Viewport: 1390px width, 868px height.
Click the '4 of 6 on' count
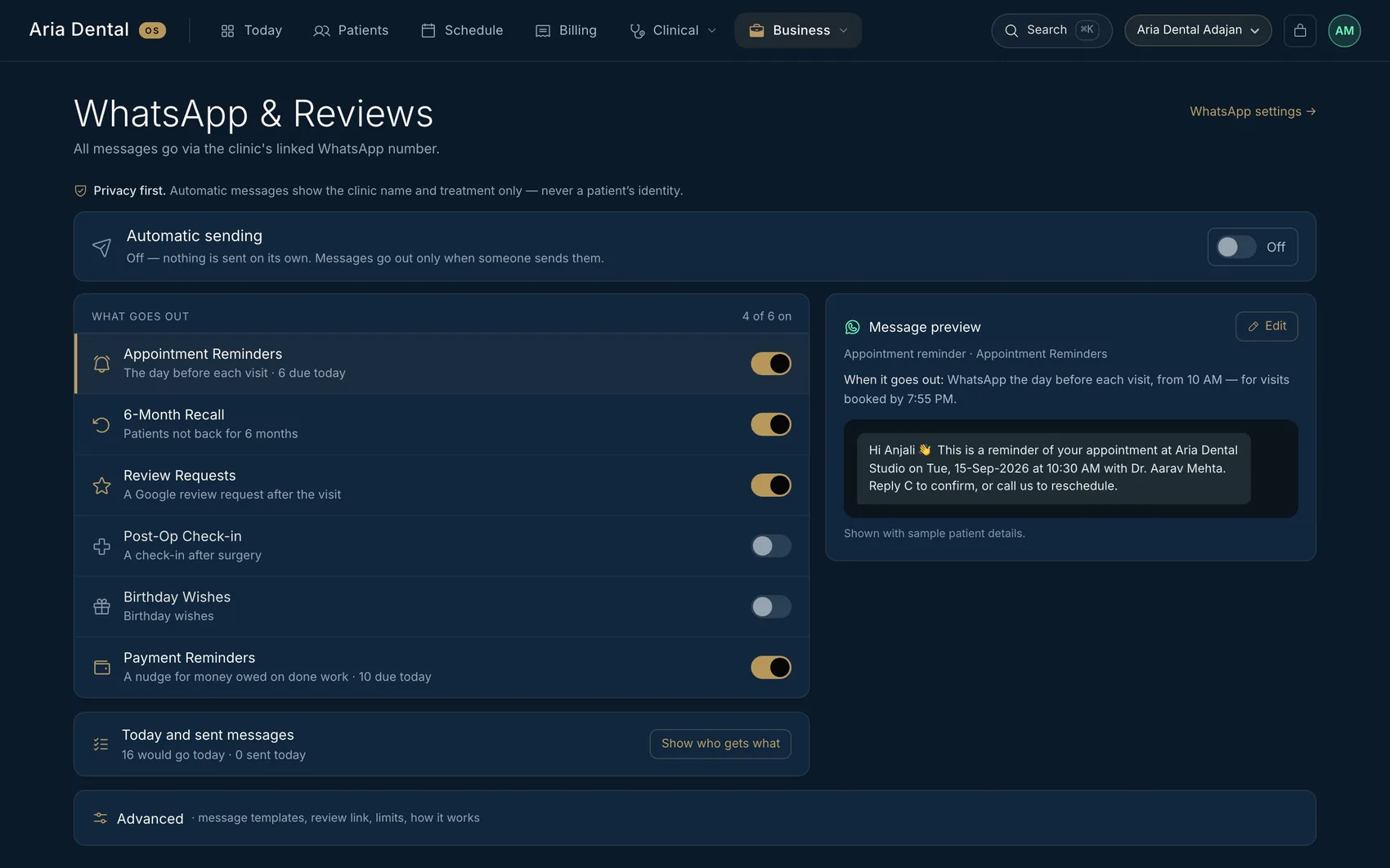pyautogui.click(x=767, y=316)
